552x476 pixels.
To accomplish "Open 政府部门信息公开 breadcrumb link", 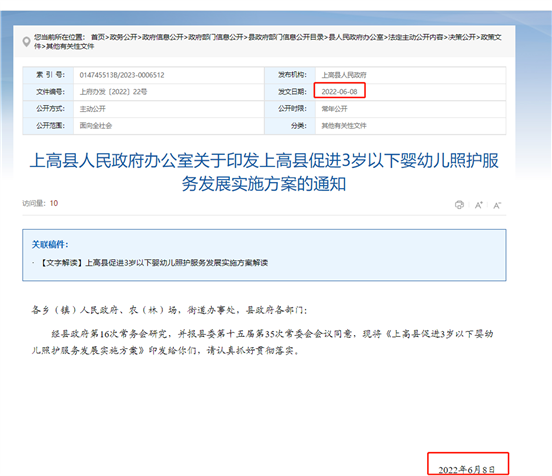I will 215,37.
